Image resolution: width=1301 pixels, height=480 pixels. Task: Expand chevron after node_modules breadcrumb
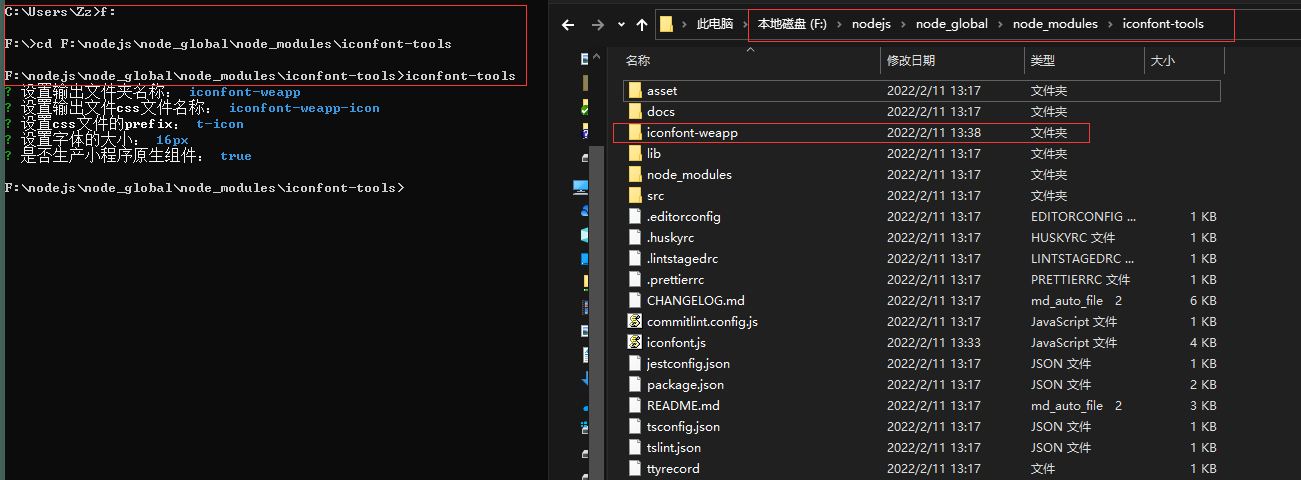coord(1110,24)
